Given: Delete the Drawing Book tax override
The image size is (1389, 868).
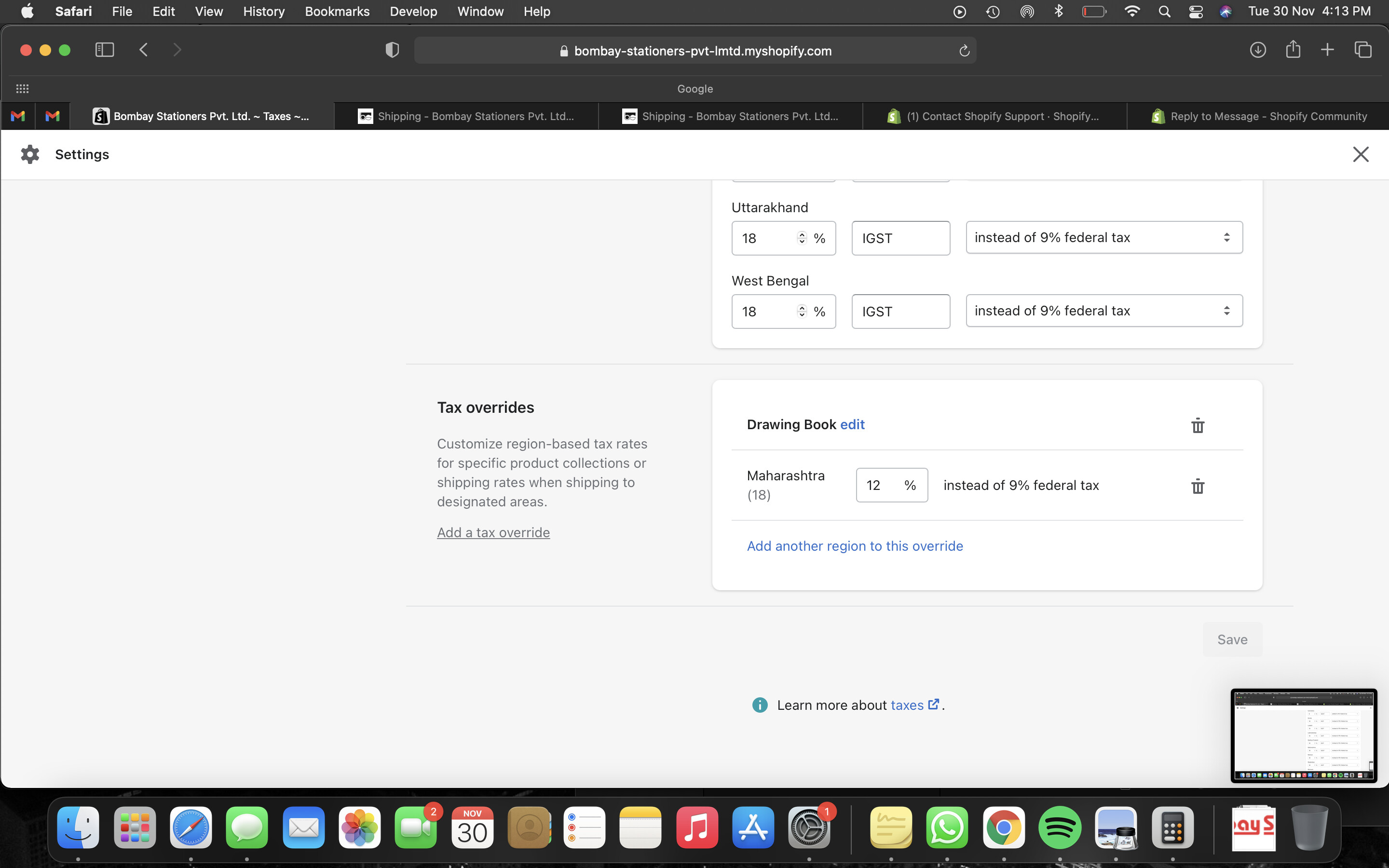Looking at the screenshot, I should [x=1198, y=425].
